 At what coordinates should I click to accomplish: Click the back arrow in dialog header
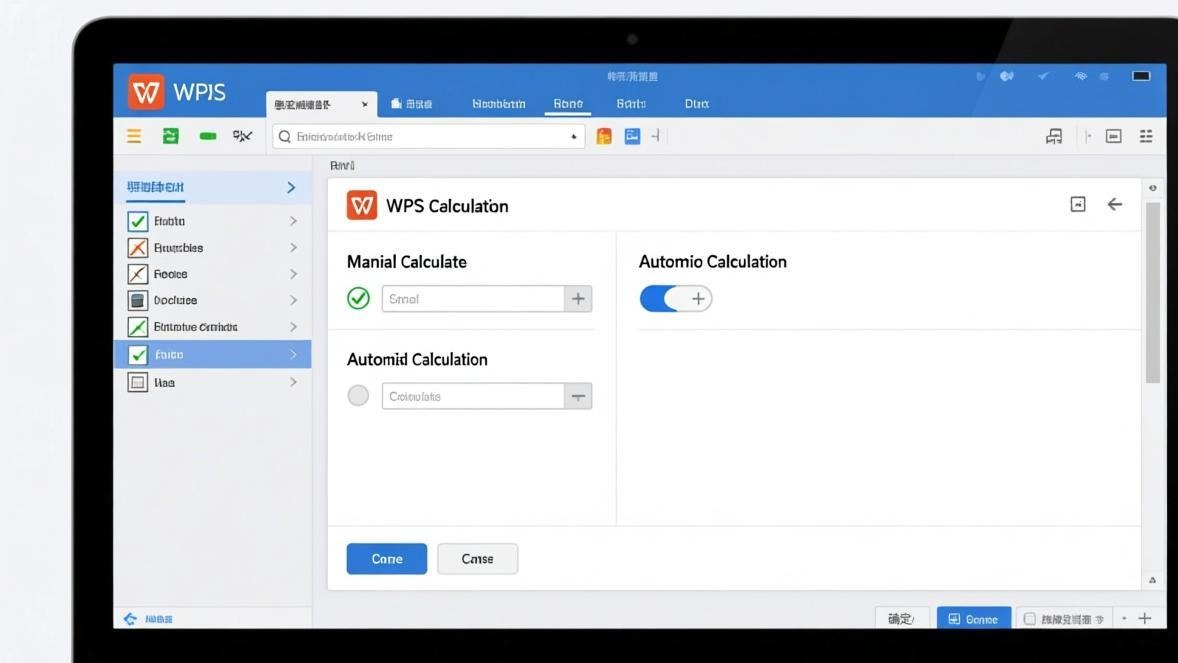pos(1115,204)
